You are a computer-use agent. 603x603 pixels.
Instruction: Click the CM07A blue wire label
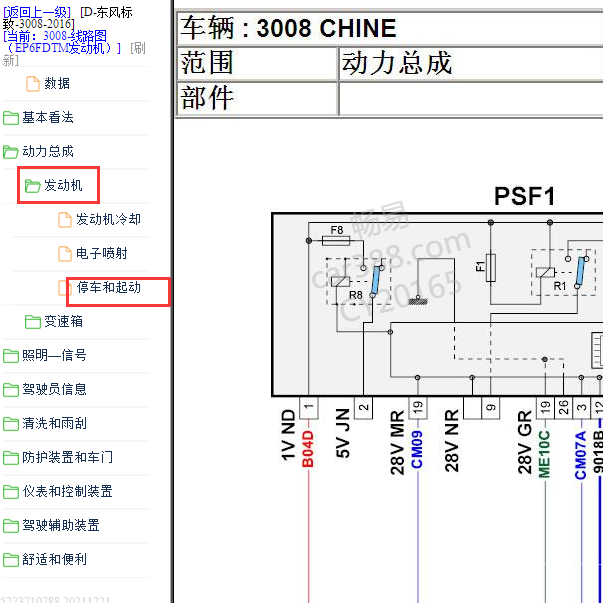[581, 455]
